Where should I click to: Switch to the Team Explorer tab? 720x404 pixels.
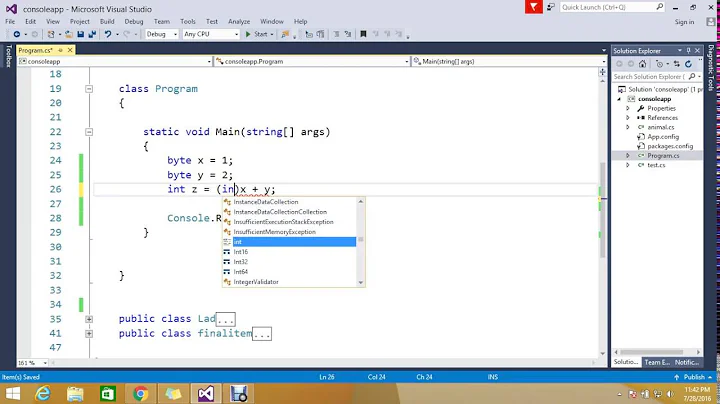pos(655,362)
